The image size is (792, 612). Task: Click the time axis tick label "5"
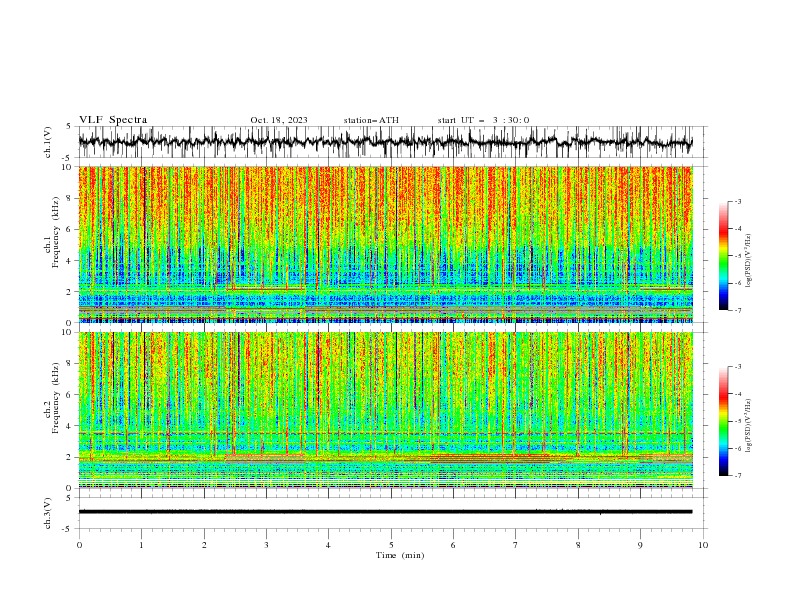point(391,545)
